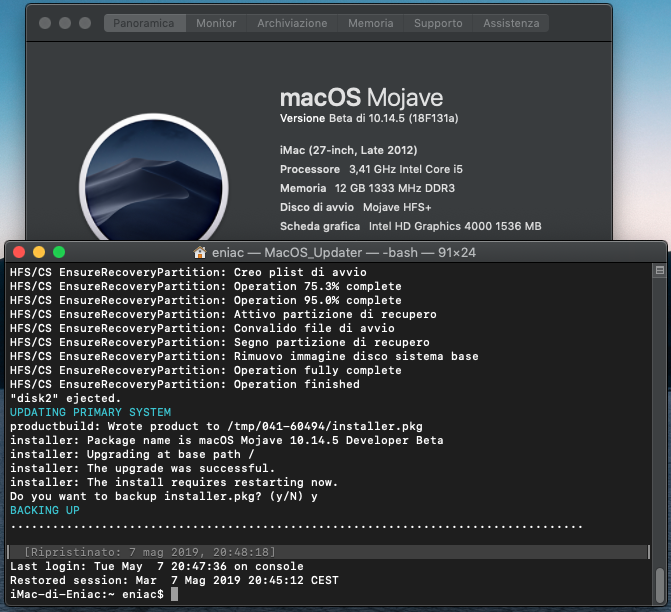Click the 'Do you want to backup installer.pkg?' line
671x612 pixels.
tap(164, 496)
